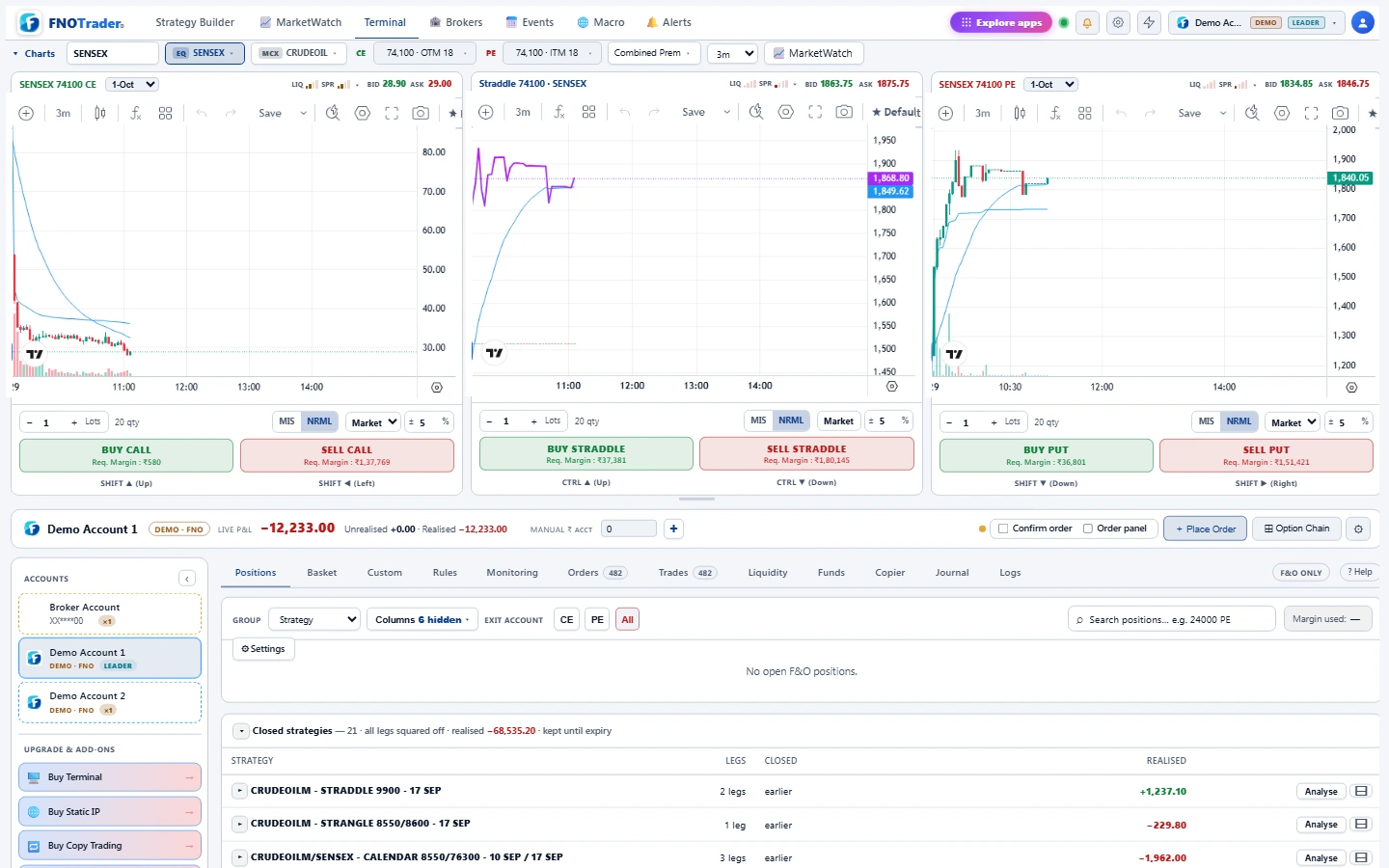Image resolution: width=1389 pixels, height=868 pixels.
Task: Select Demo Account 2 in accounts list
Action: tap(110, 702)
